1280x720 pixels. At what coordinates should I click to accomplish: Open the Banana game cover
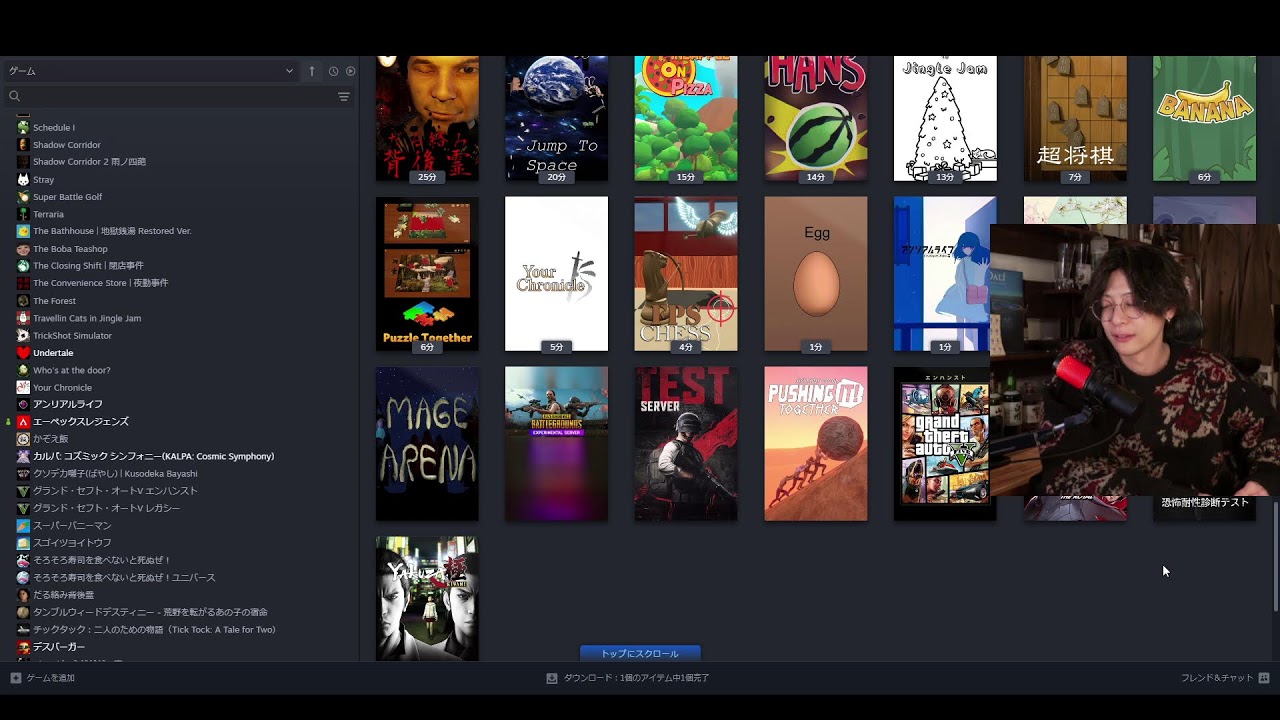pos(1204,119)
